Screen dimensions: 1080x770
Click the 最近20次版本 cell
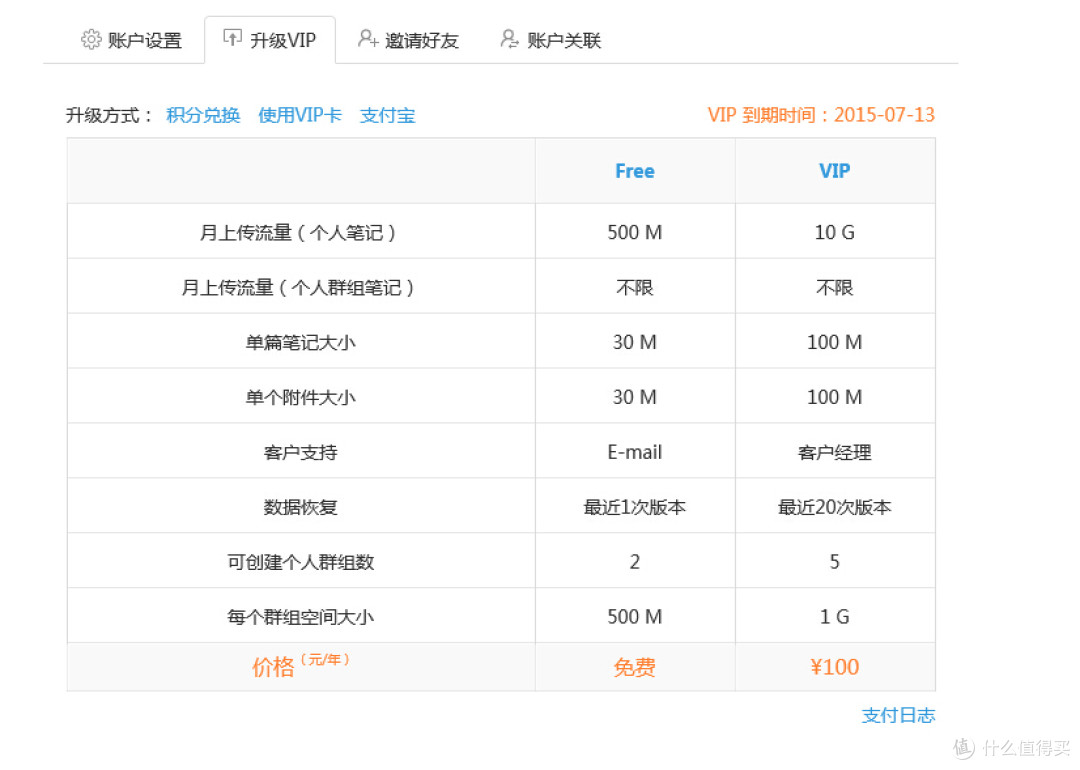coord(835,508)
